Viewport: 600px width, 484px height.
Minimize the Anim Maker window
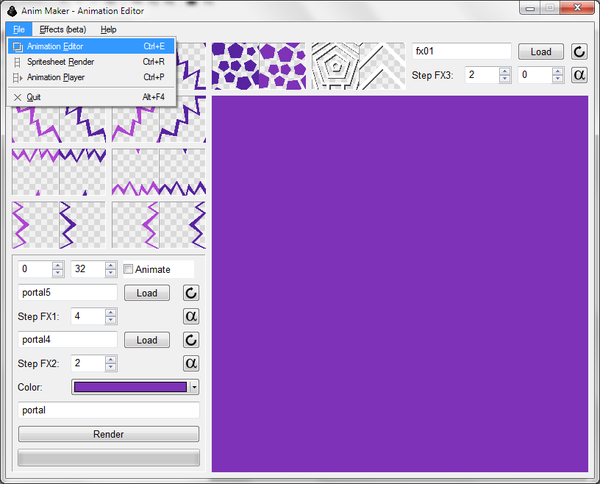click(x=530, y=8)
